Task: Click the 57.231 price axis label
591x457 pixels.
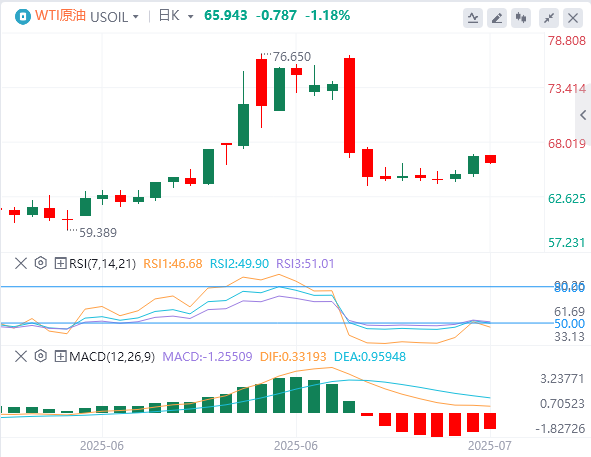Action: pyautogui.click(x=567, y=242)
